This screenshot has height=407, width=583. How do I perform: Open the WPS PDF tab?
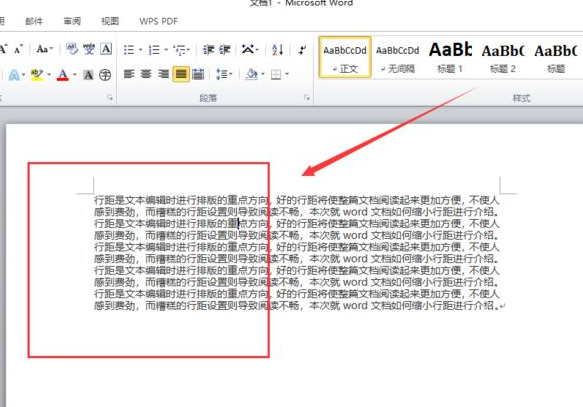(159, 21)
